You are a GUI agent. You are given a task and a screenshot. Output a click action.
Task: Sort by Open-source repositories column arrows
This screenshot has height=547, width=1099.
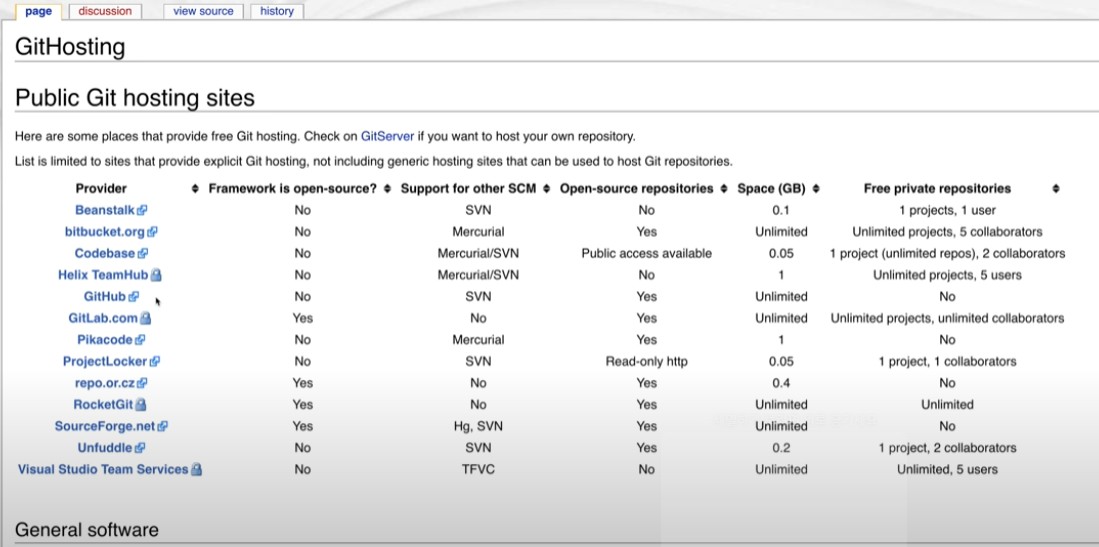tap(724, 189)
